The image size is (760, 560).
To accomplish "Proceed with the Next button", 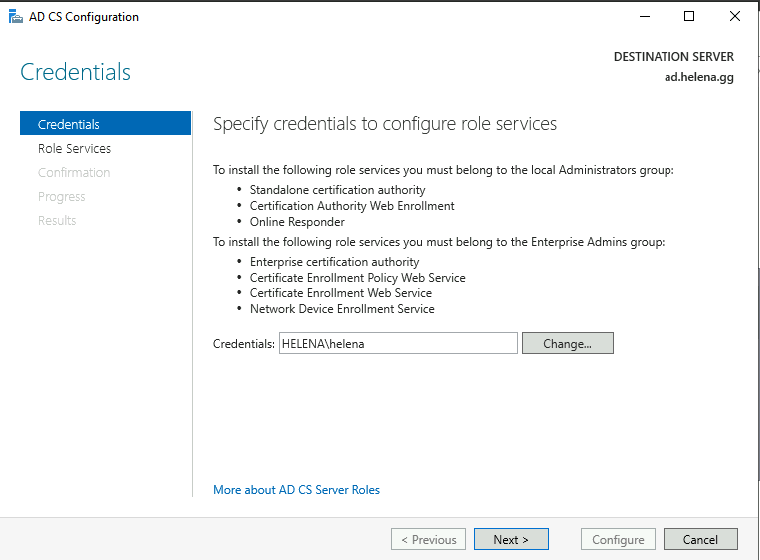I will click(x=511, y=540).
